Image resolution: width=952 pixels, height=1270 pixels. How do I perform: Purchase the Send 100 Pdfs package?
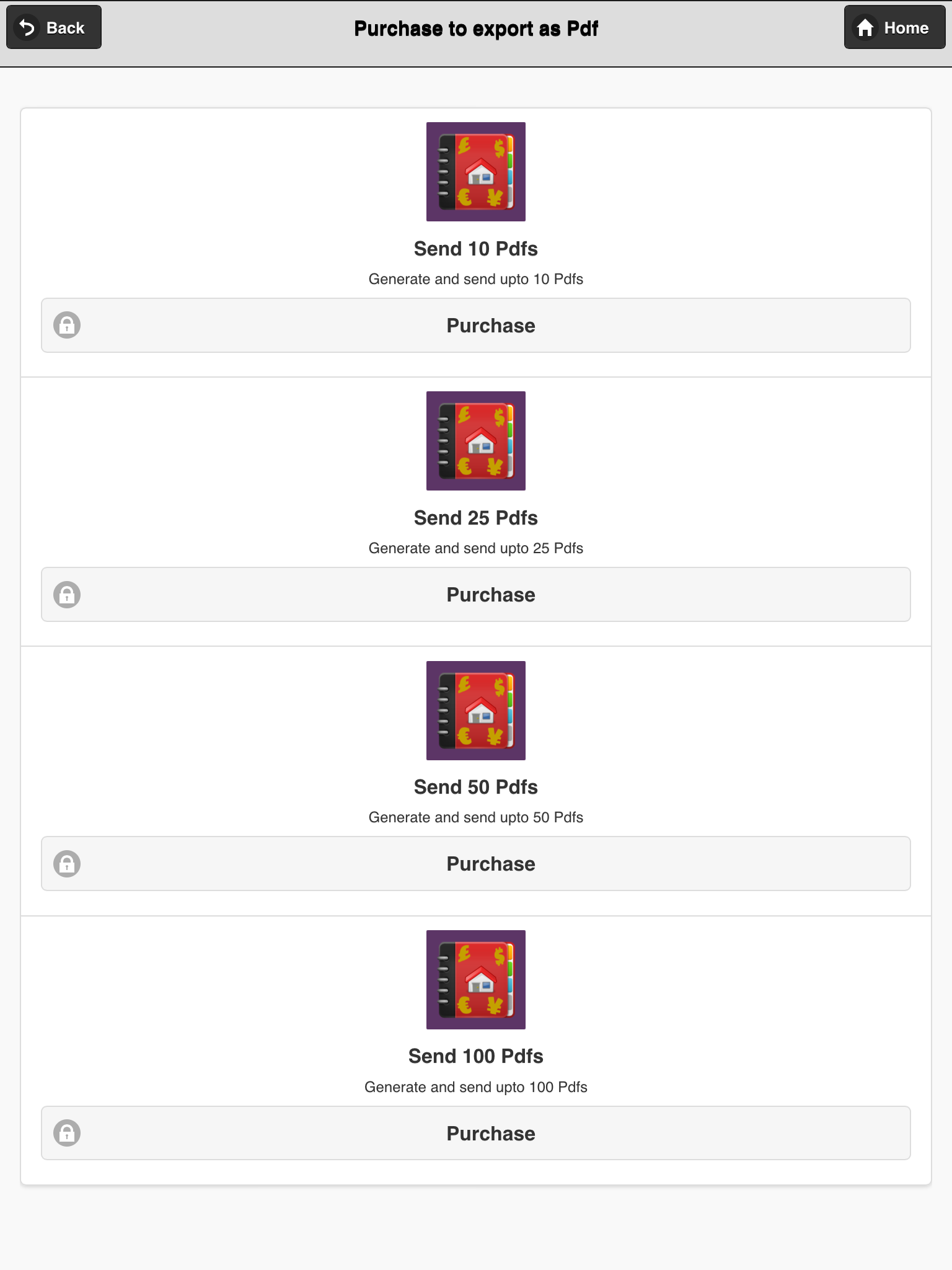pos(476,1133)
